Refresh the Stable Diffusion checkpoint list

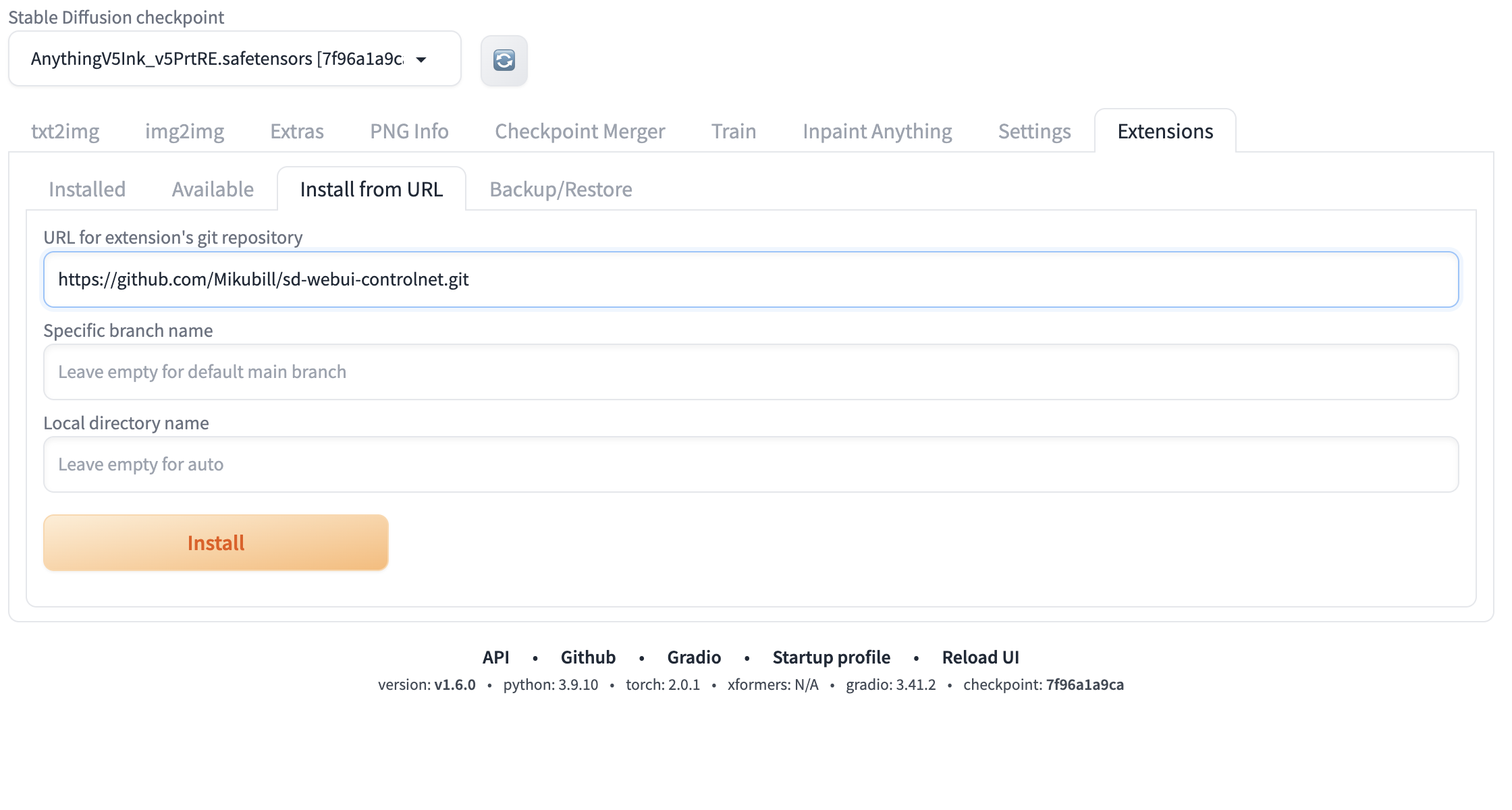click(x=504, y=61)
